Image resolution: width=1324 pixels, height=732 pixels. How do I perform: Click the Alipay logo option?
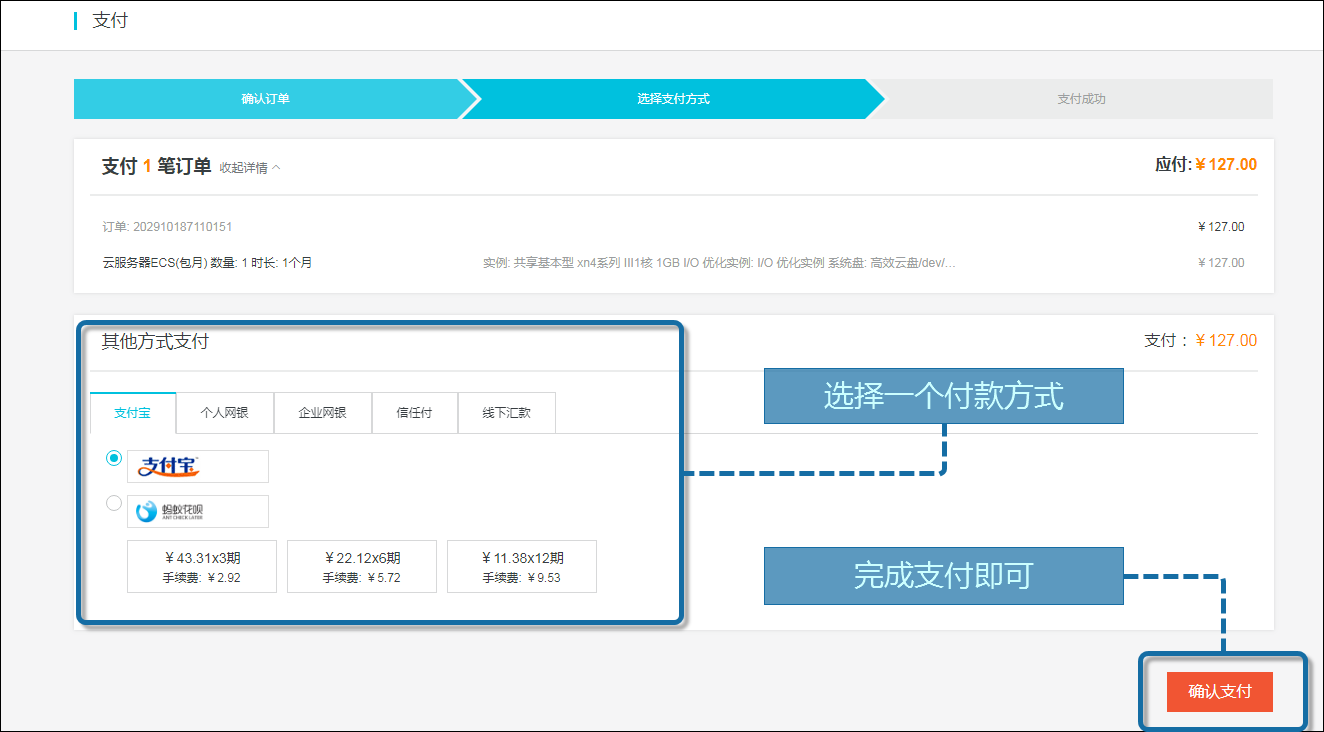197,466
